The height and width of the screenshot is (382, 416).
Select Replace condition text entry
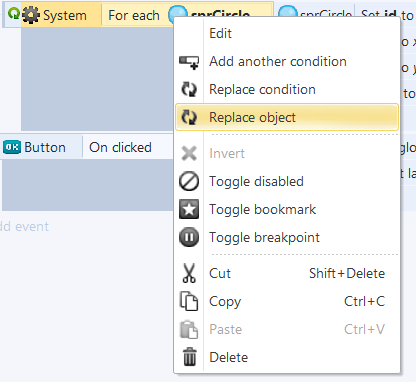(262, 89)
